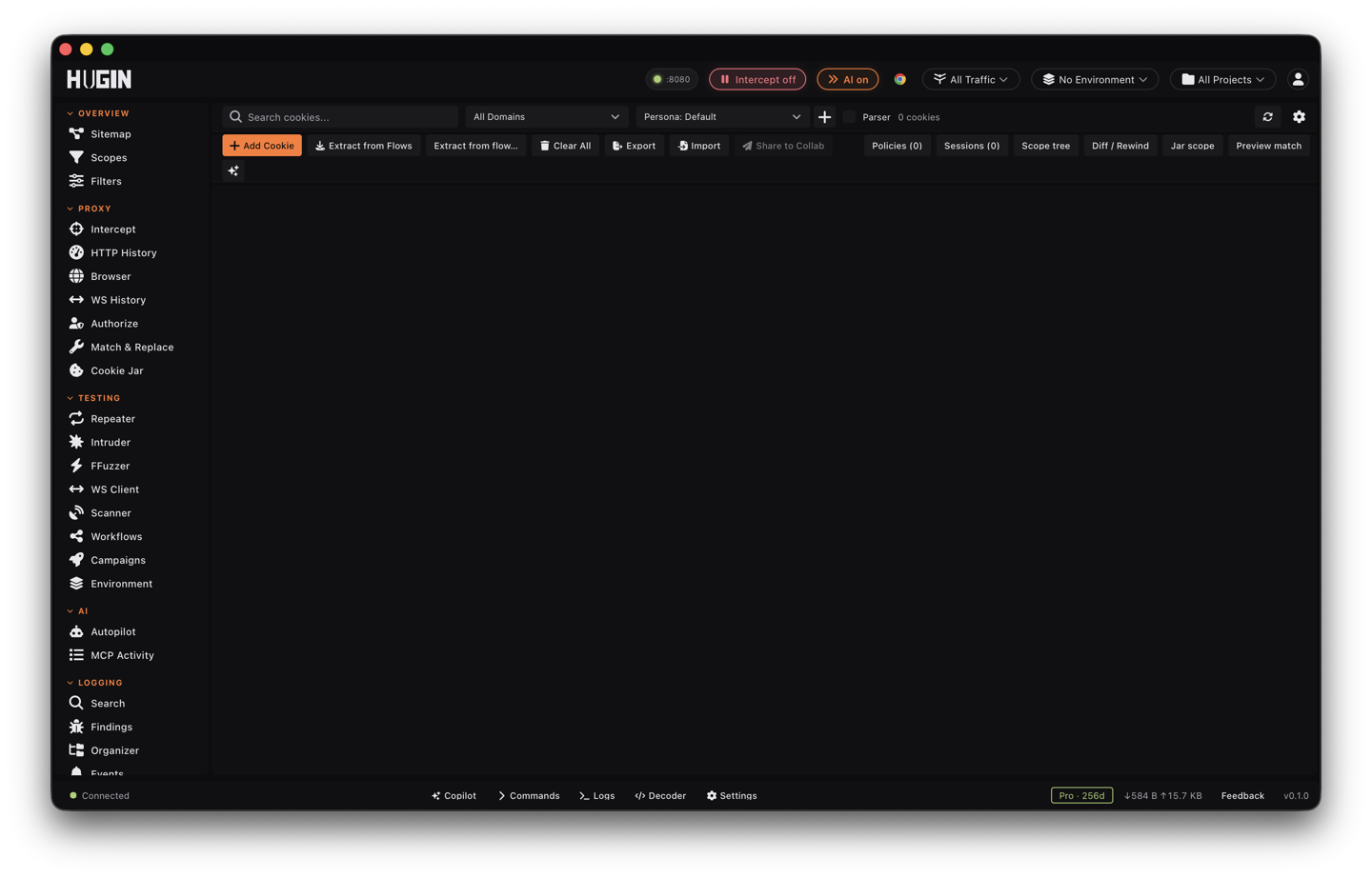Image resolution: width=1372 pixels, height=878 pixels.
Task: Open Autopilot in the AI section
Action: click(x=112, y=632)
